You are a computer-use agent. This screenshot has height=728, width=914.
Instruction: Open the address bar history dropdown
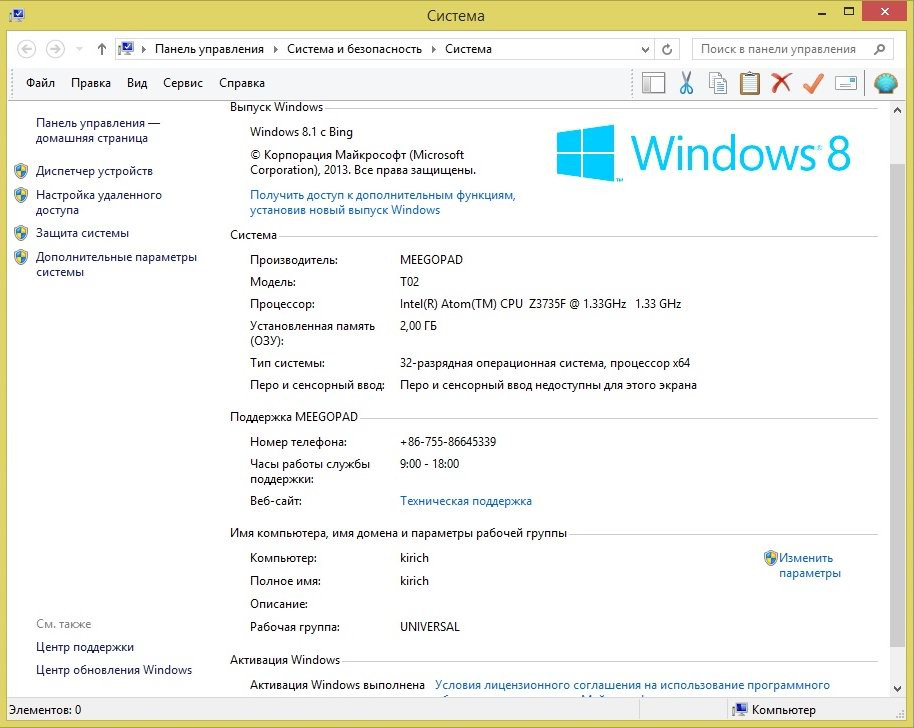[x=642, y=49]
